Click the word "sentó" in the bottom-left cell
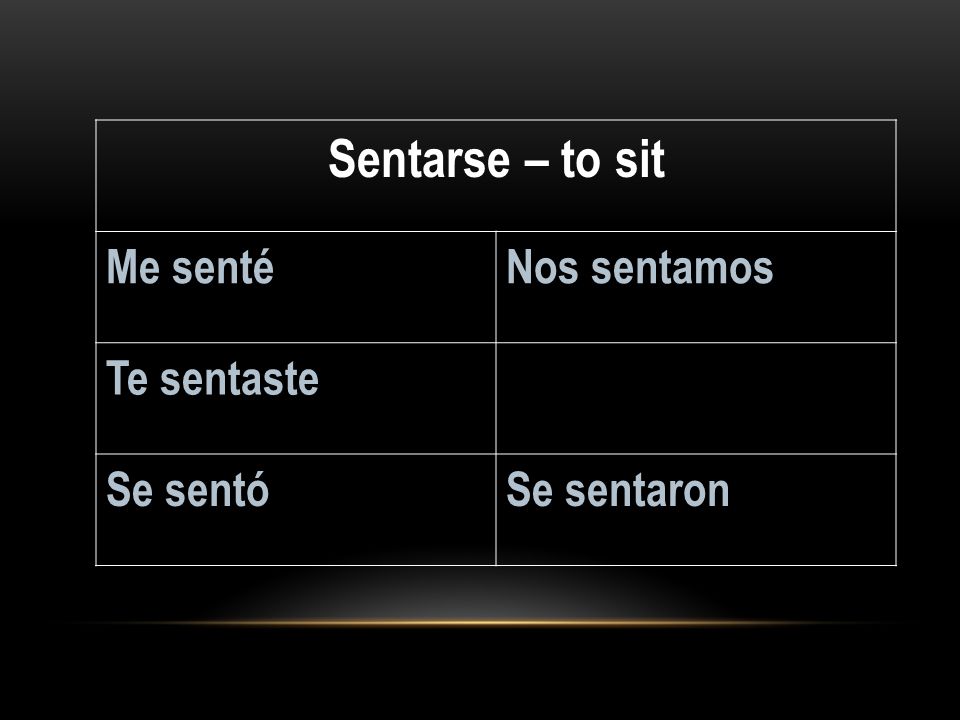Image resolution: width=960 pixels, height=720 pixels. point(217,490)
